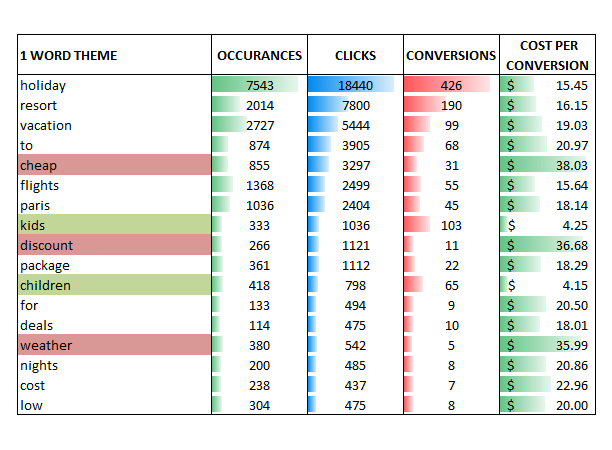Click the vacation occurrences value 2727

259,125
